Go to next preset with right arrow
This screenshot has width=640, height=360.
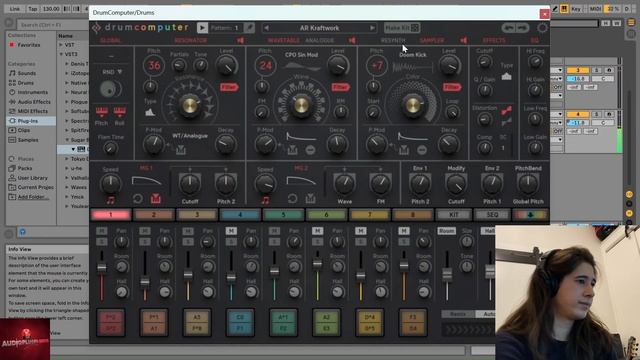[372, 28]
